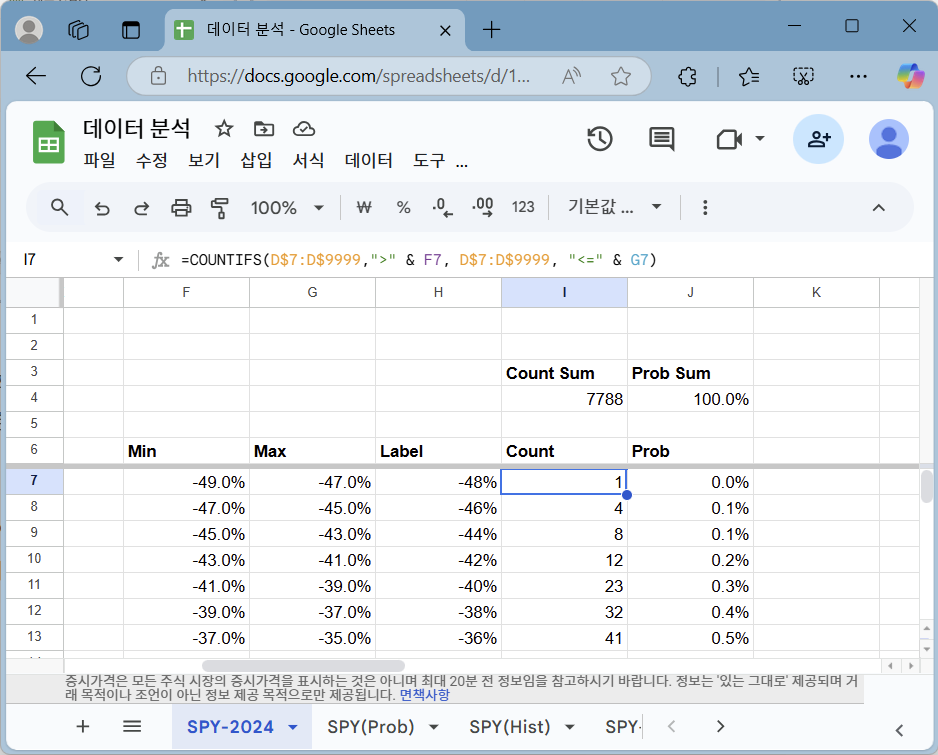Open the meeting options dropdown arrow

[760, 139]
